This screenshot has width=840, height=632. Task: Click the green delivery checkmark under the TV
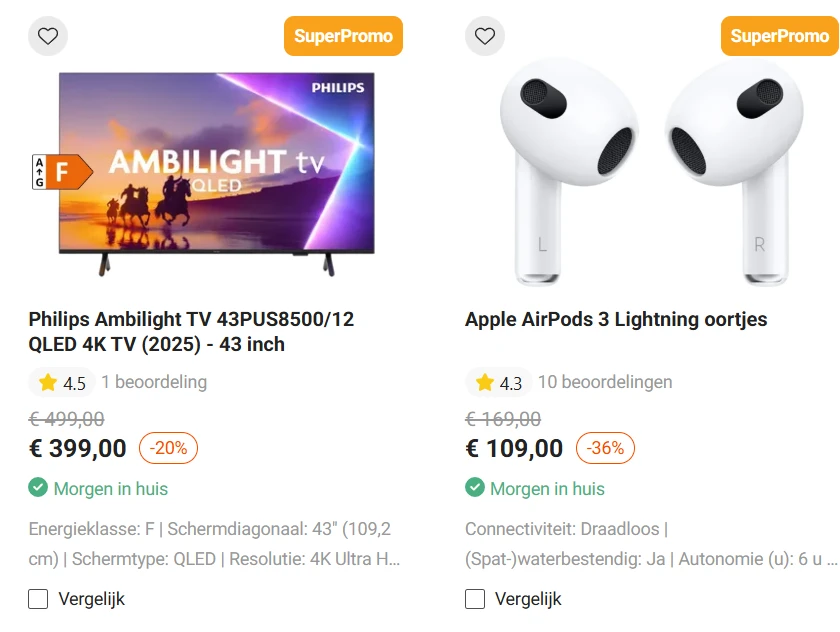click(36, 489)
